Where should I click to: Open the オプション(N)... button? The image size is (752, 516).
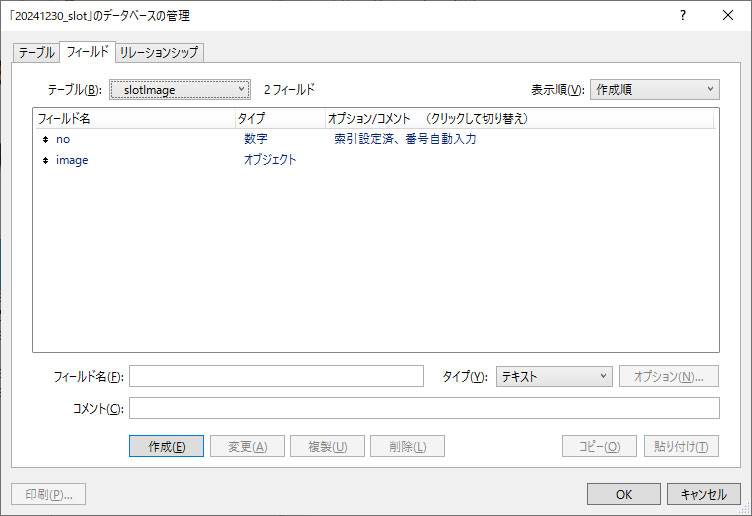tap(669, 376)
